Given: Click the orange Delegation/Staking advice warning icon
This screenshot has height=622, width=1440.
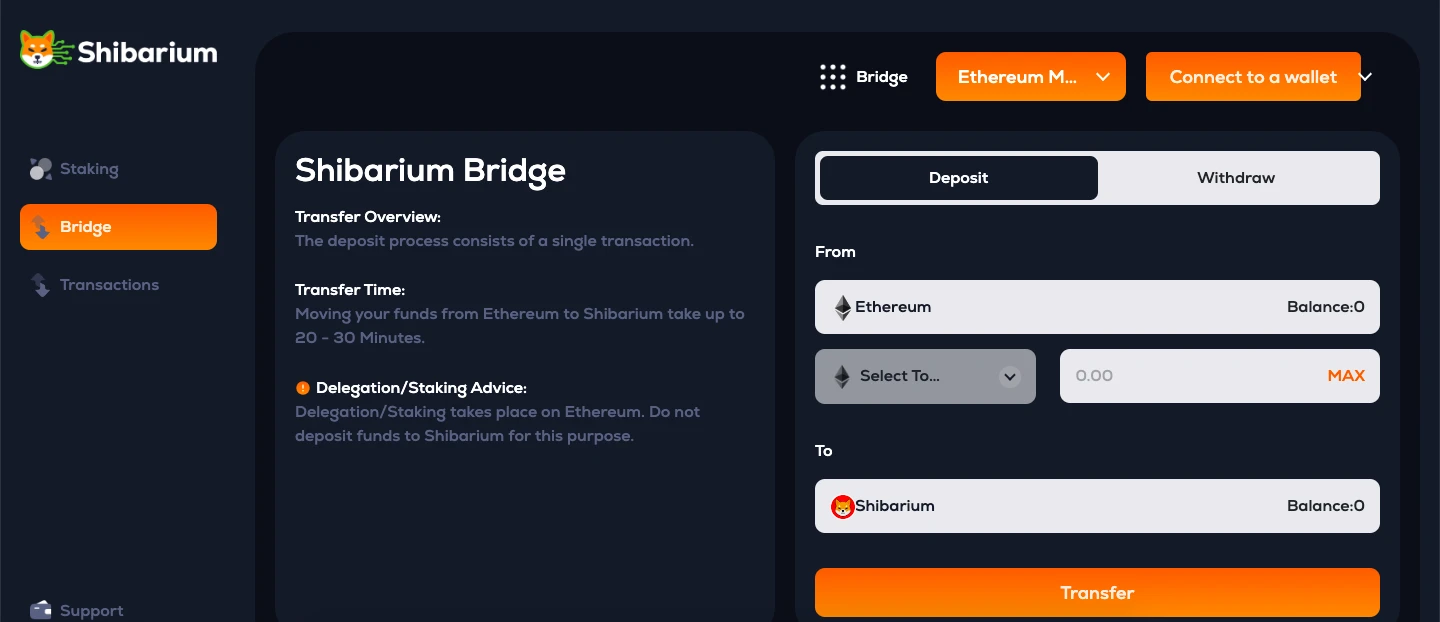Looking at the screenshot, I should (x=303, y=388).
